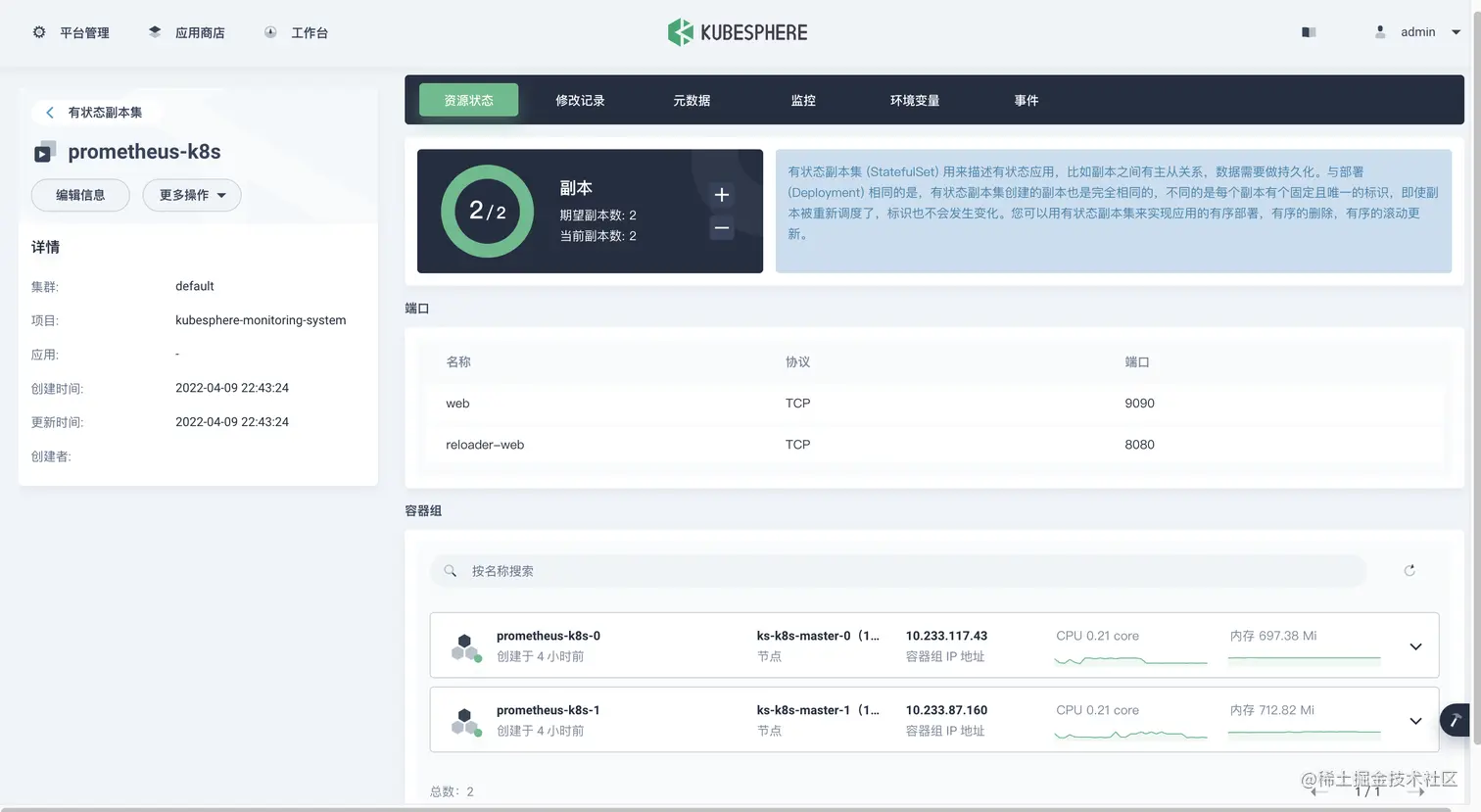Switch to the 监控 tab
The image size is (1481, 812).
click(803, 100)
